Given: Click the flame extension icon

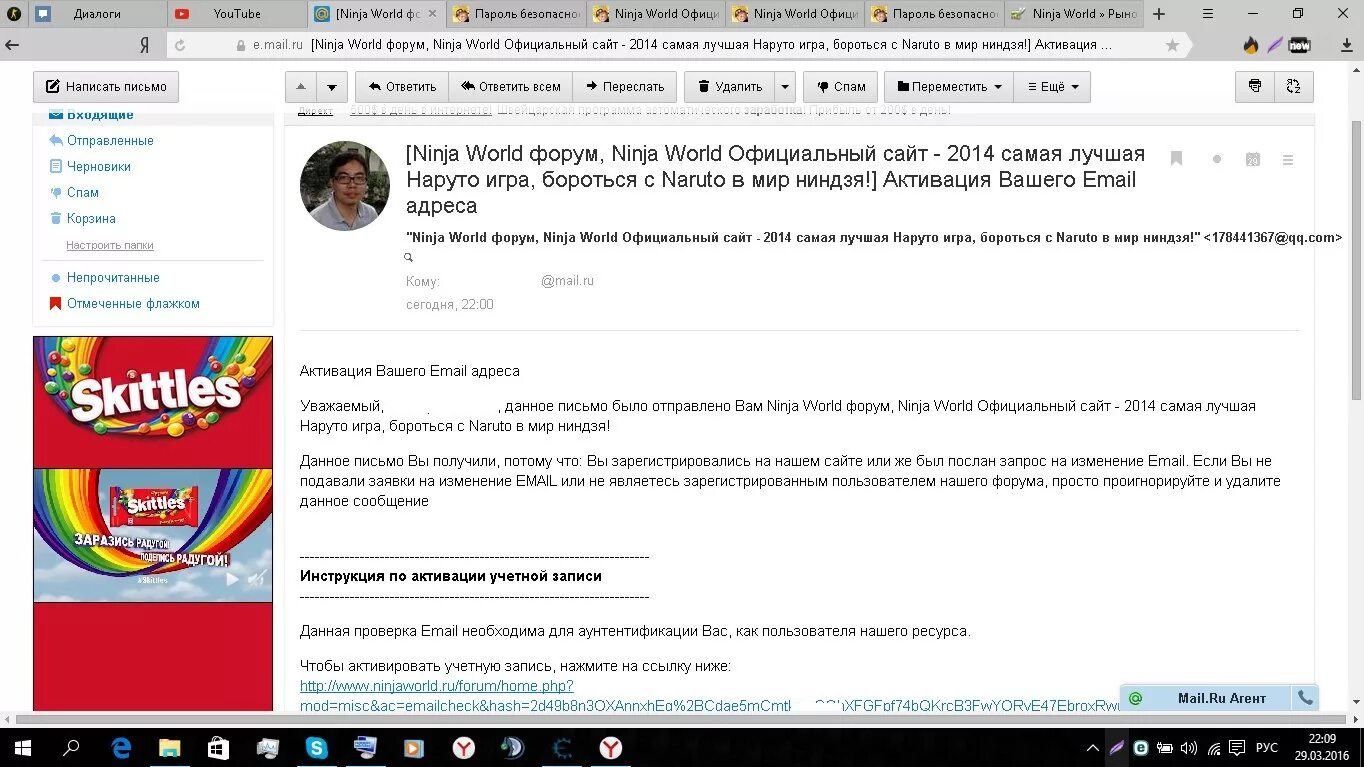Looking at the screenshot, I should click(1250, 45).
